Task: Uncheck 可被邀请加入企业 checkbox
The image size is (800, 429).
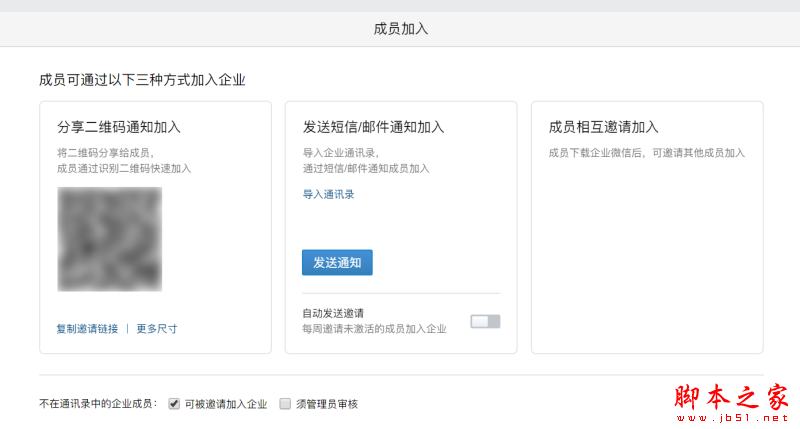Action: pos(174,404)
